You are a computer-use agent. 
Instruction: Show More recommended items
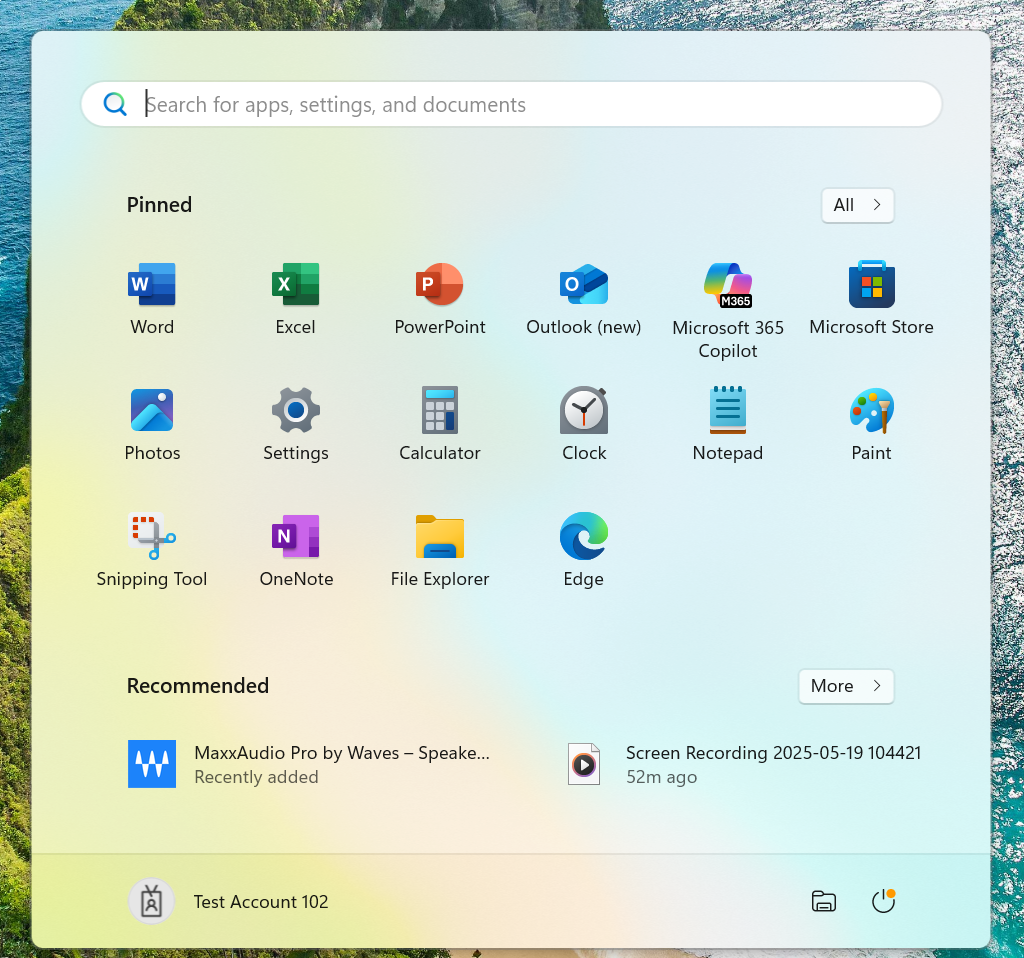846,686
